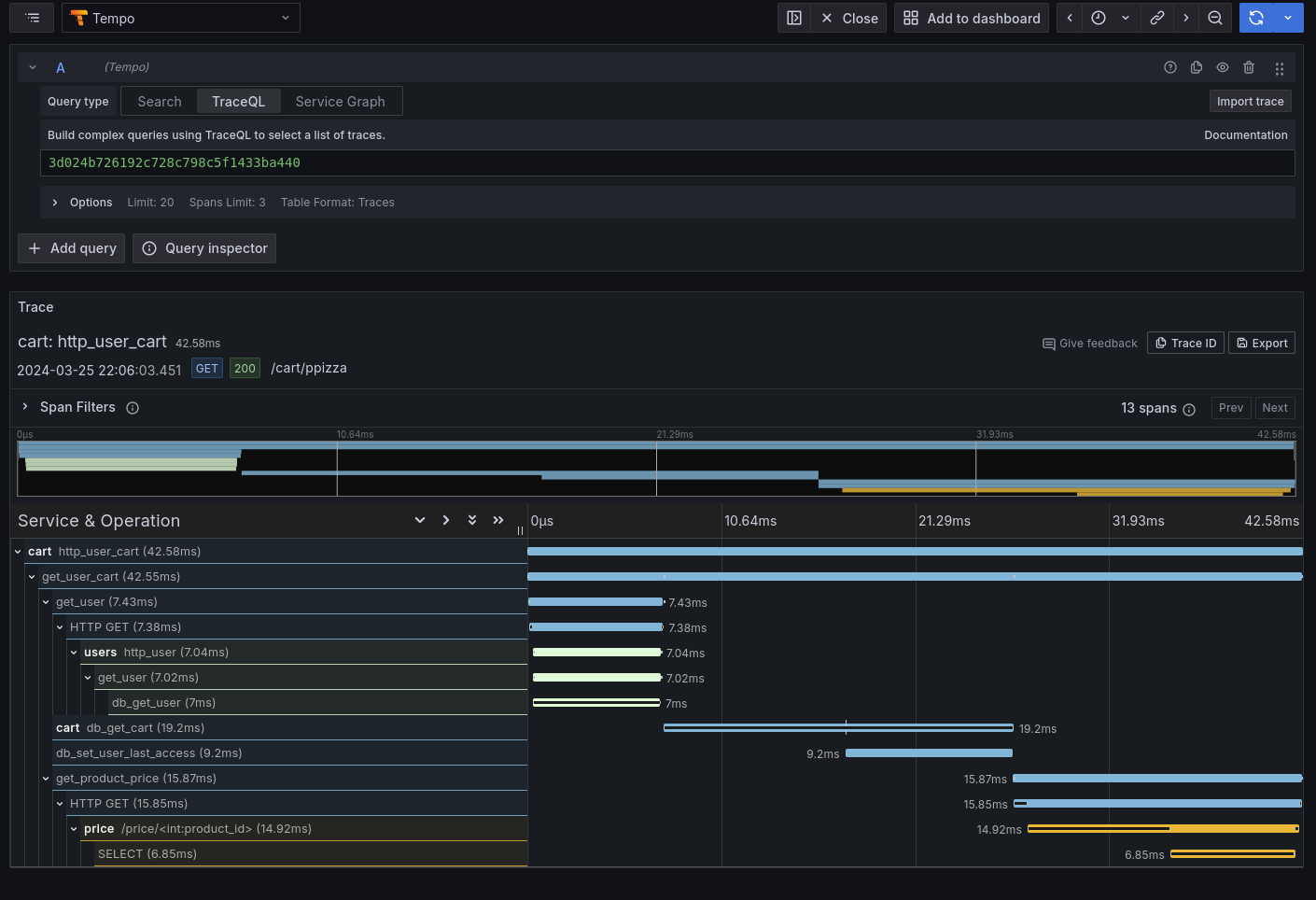Click Give feedback link
The width and height of the screenshot is (1316, 900).
coord(1089,344)
